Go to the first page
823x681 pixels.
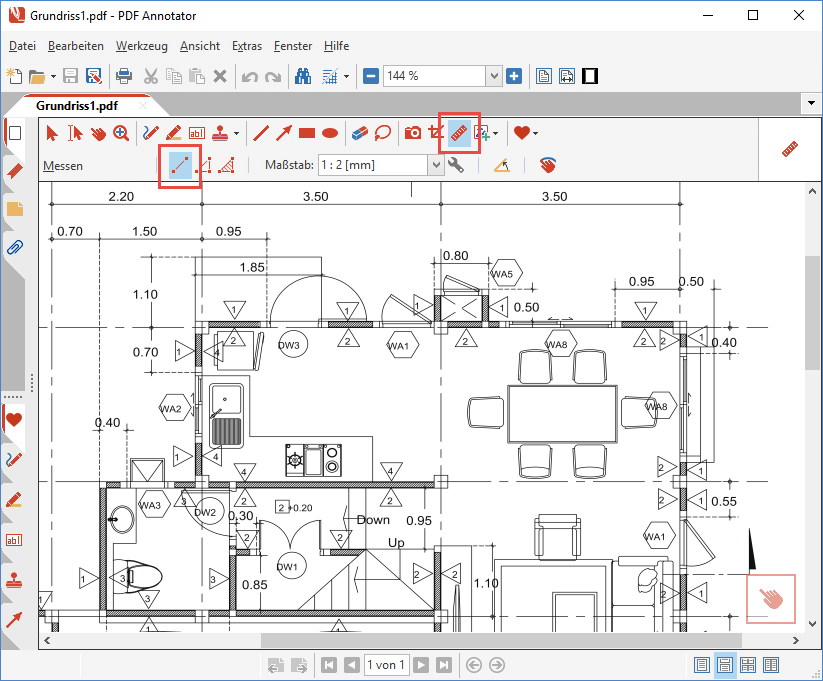coord(329,665)
